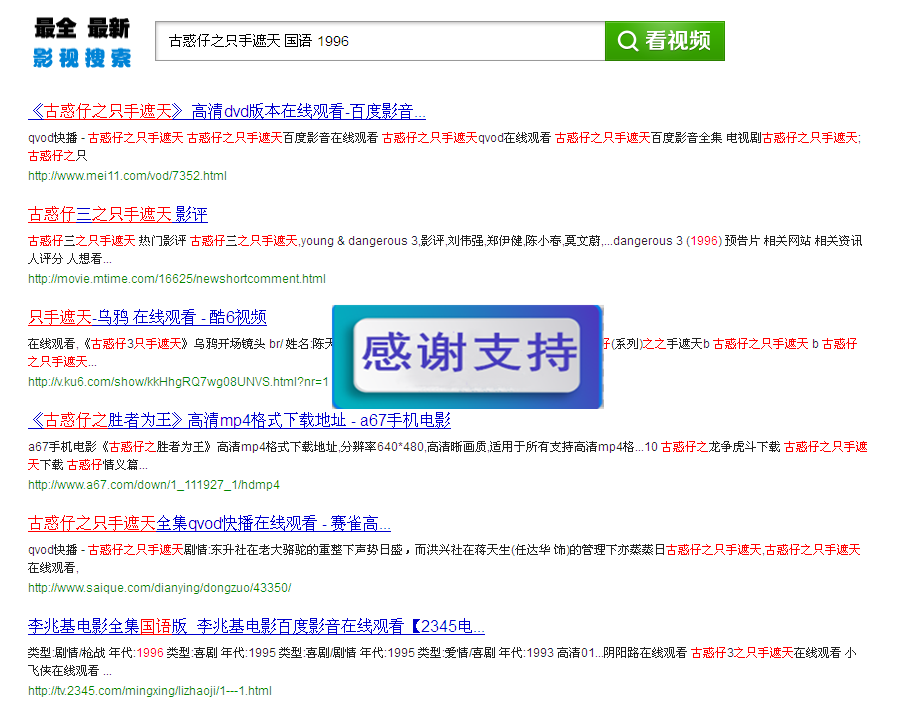Click the snippet starting a67手机电影《古惑仔之胜者为王》

(447, 456)
